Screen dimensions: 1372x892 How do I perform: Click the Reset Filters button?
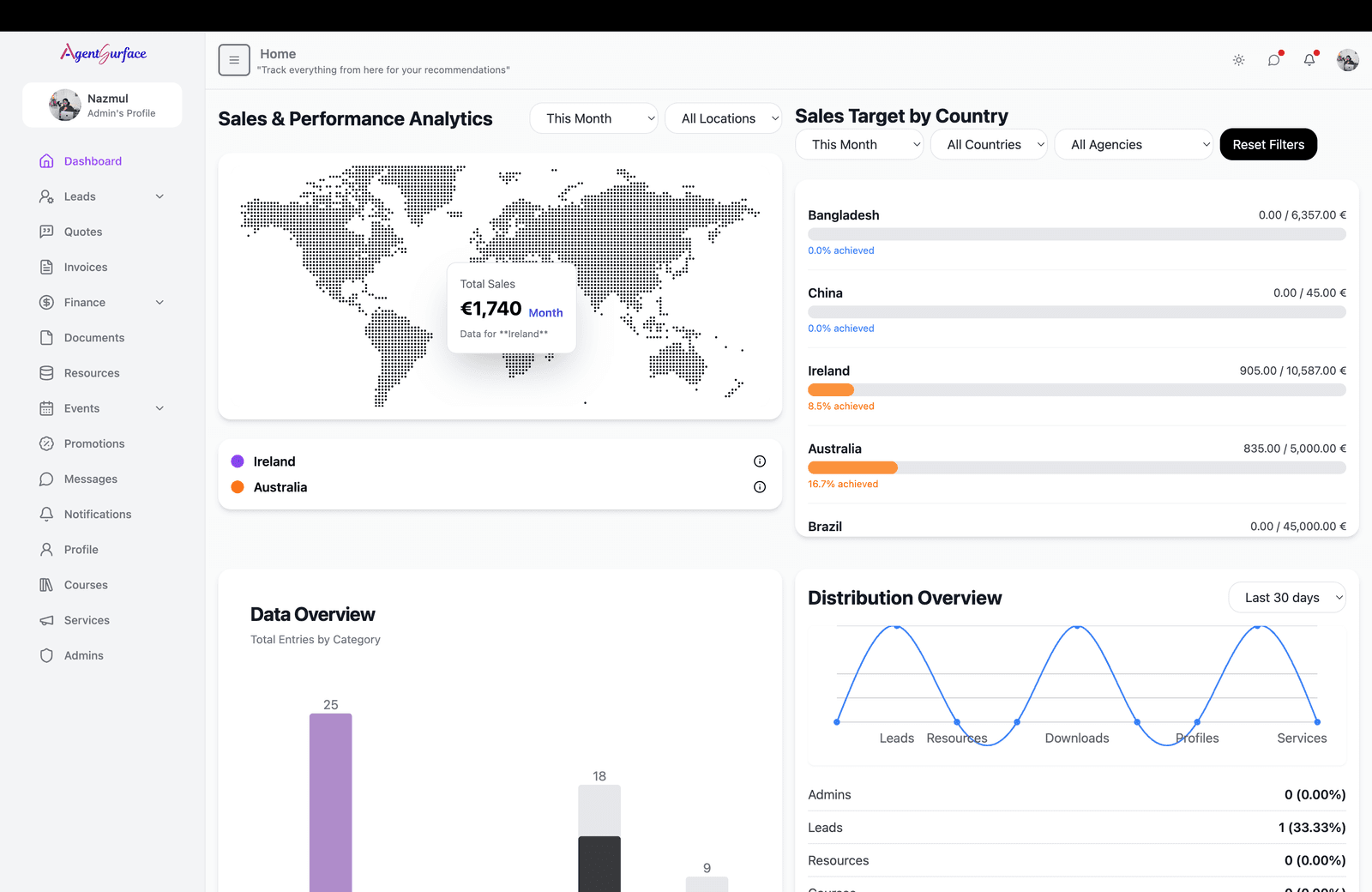coord(1267,145)
